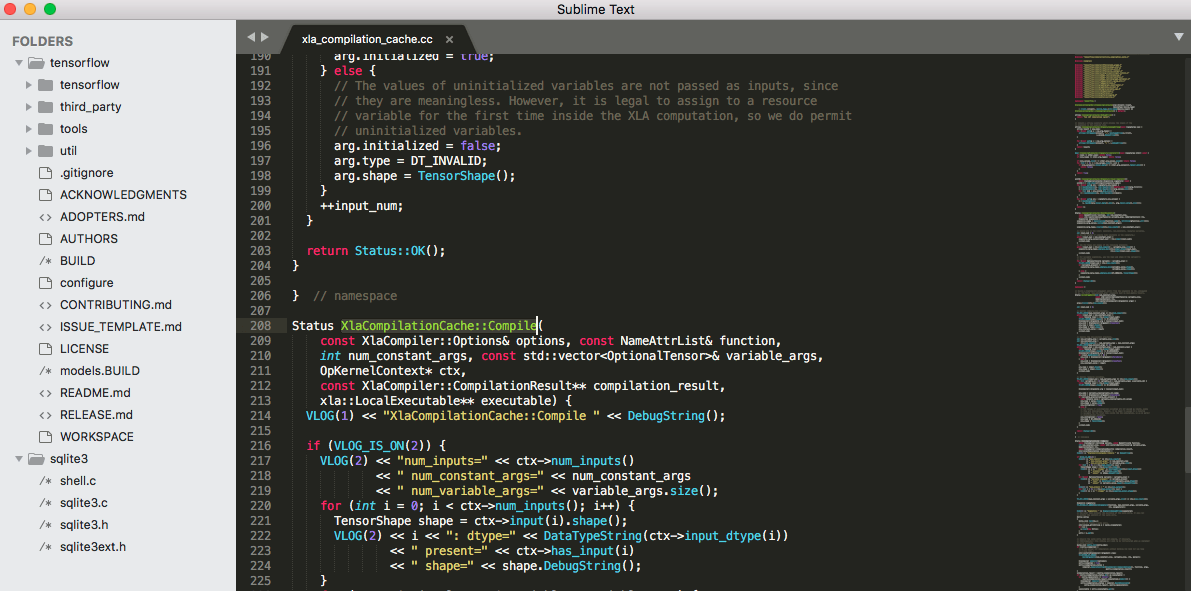Click the .gitignore file icon
The width and height of the screenshot is (1191, 591).
[46, 172]
